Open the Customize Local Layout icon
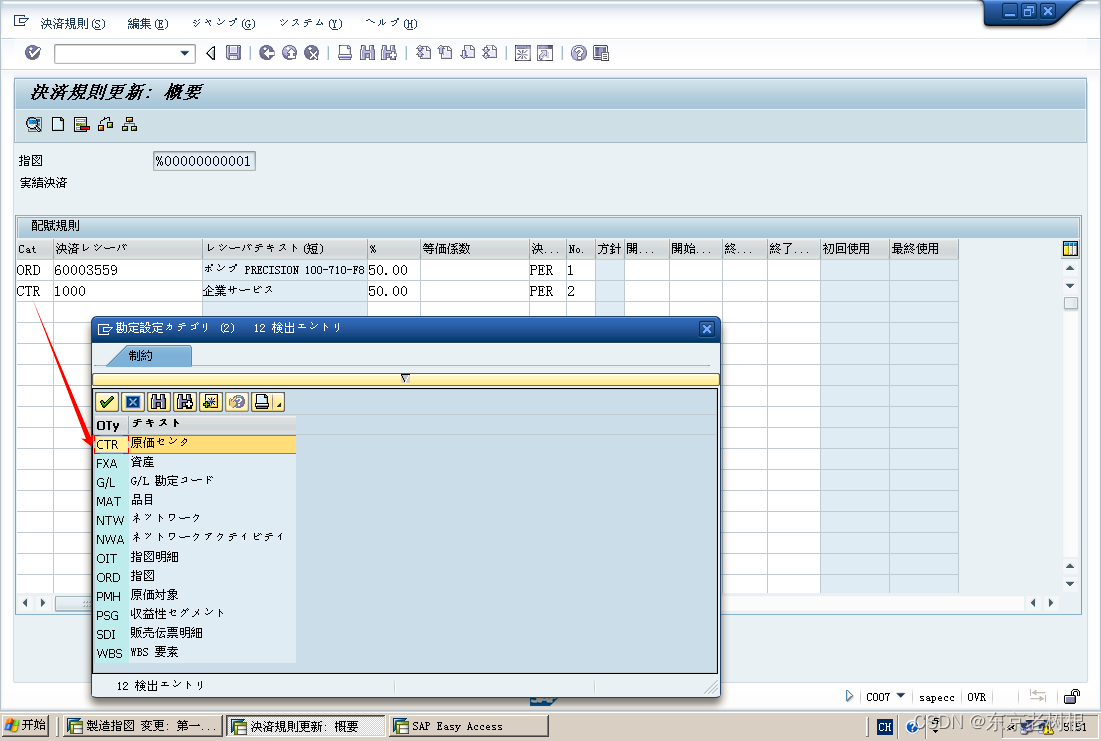Viewport: 1101px width, 741px height. (601, 53)
